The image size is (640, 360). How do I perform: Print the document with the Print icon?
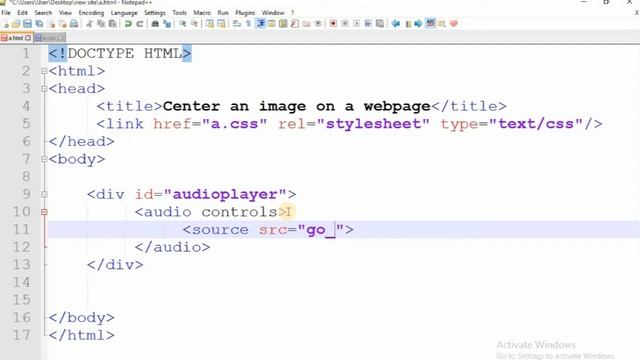(x=74, y=24)
